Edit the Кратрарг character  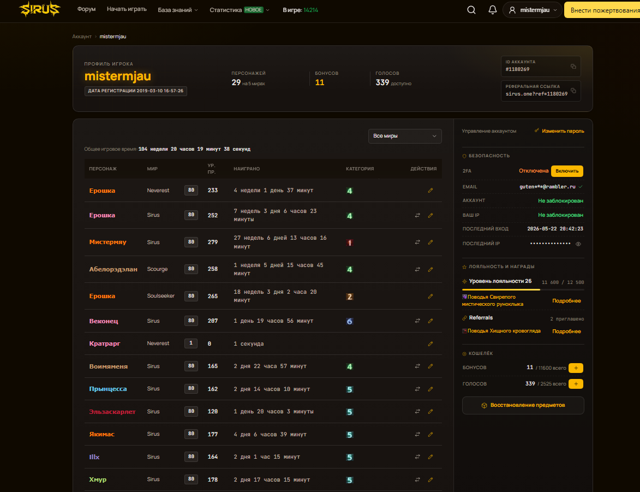[x=430, y=344]
